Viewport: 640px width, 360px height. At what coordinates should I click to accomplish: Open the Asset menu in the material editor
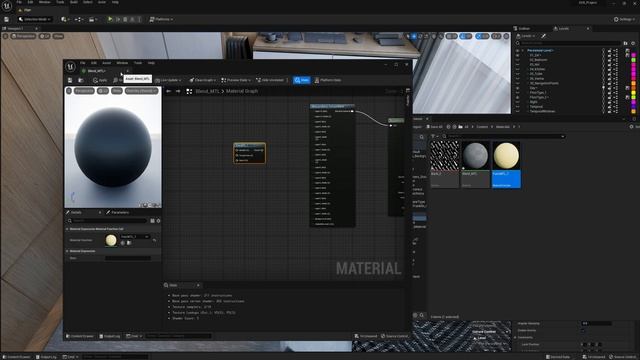[107, 63]
